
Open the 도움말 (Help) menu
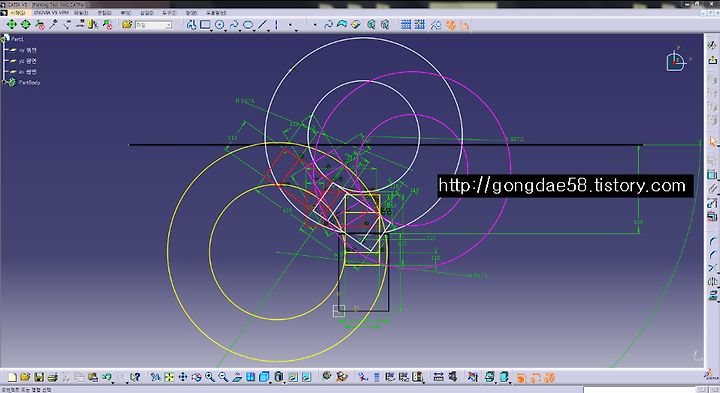215,13
